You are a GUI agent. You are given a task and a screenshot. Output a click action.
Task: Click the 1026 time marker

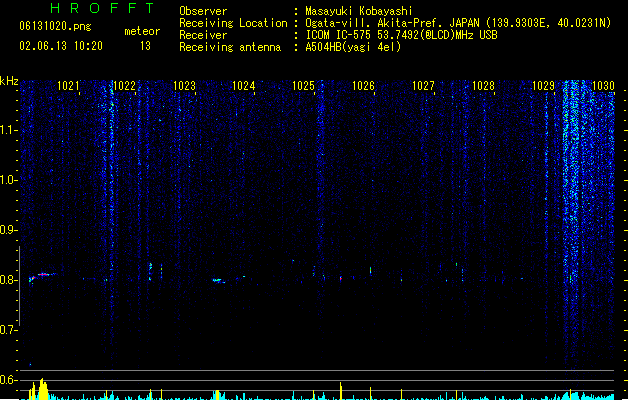[x=363, y=86]
